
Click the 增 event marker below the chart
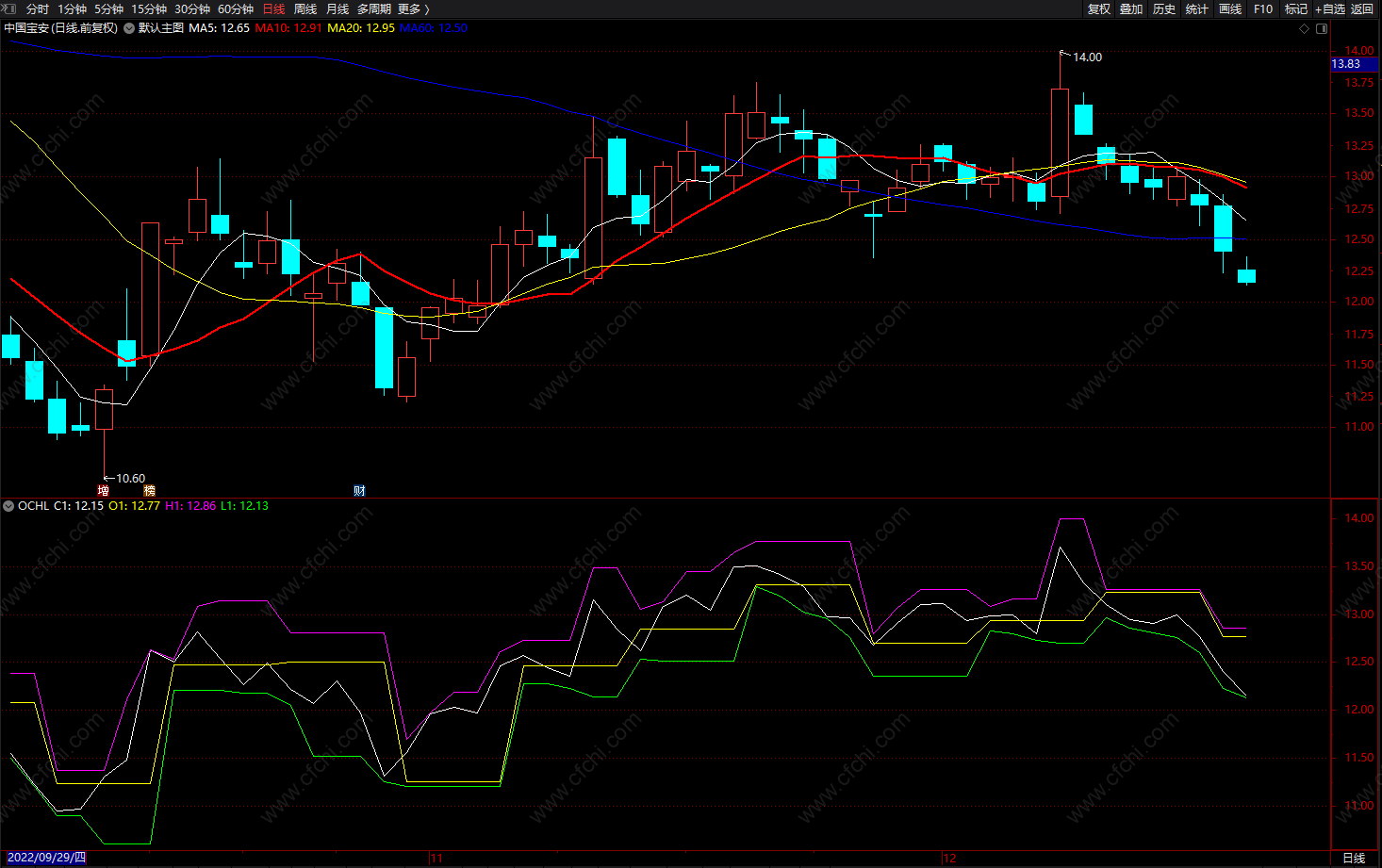(104, 490)
